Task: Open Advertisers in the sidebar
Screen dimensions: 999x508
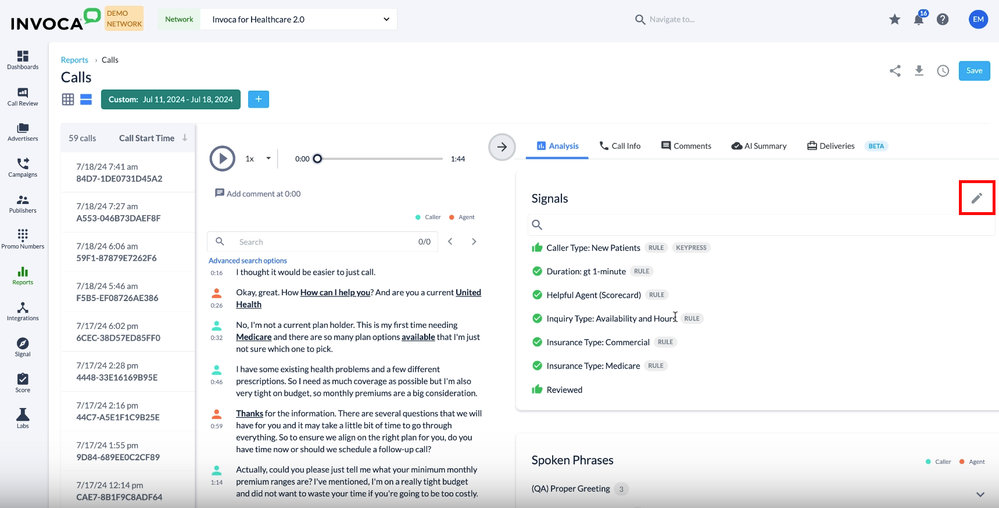Action: click(x=23, y=132)
